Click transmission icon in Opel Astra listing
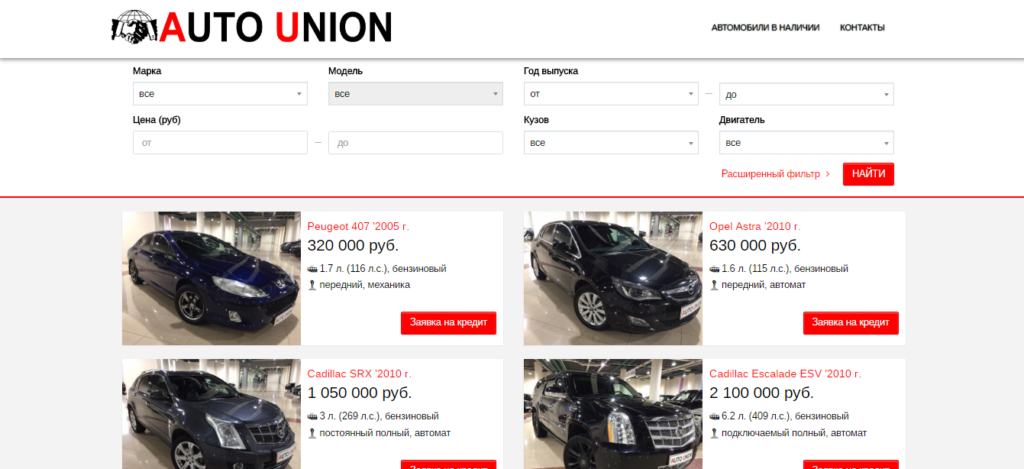The height and width of the screenshot is (469, 1024). pyautogui.click(x=714, y=285)
